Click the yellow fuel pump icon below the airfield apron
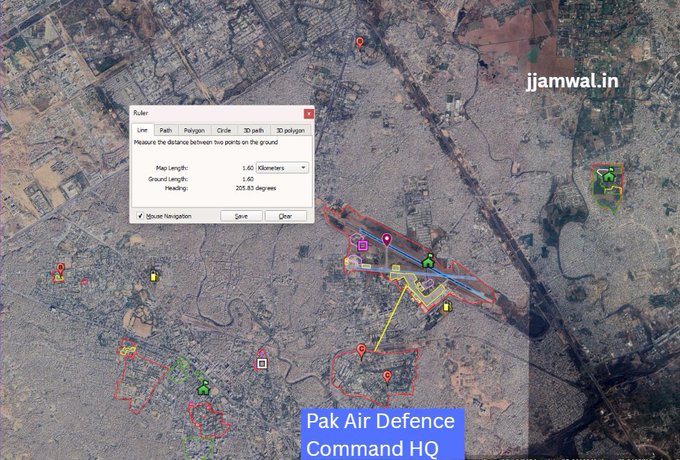This screenshot has height=460, width=680. click(447, 307)
